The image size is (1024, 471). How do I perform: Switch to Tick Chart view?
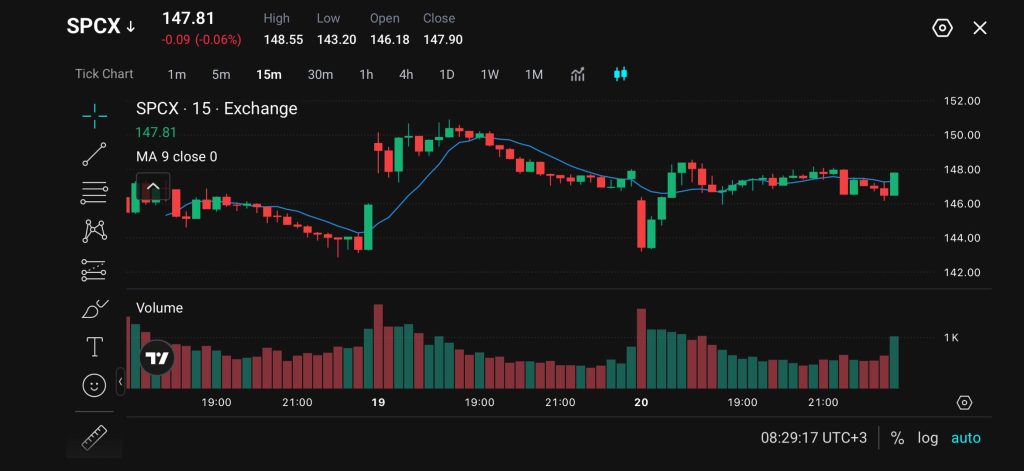[x=104, y=74]
